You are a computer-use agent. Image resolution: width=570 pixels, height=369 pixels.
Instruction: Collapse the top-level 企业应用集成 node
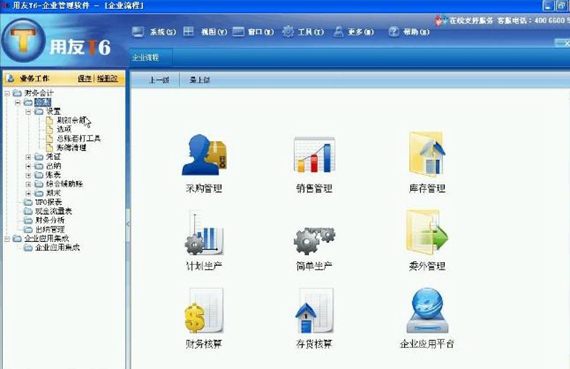pos(7,239)
